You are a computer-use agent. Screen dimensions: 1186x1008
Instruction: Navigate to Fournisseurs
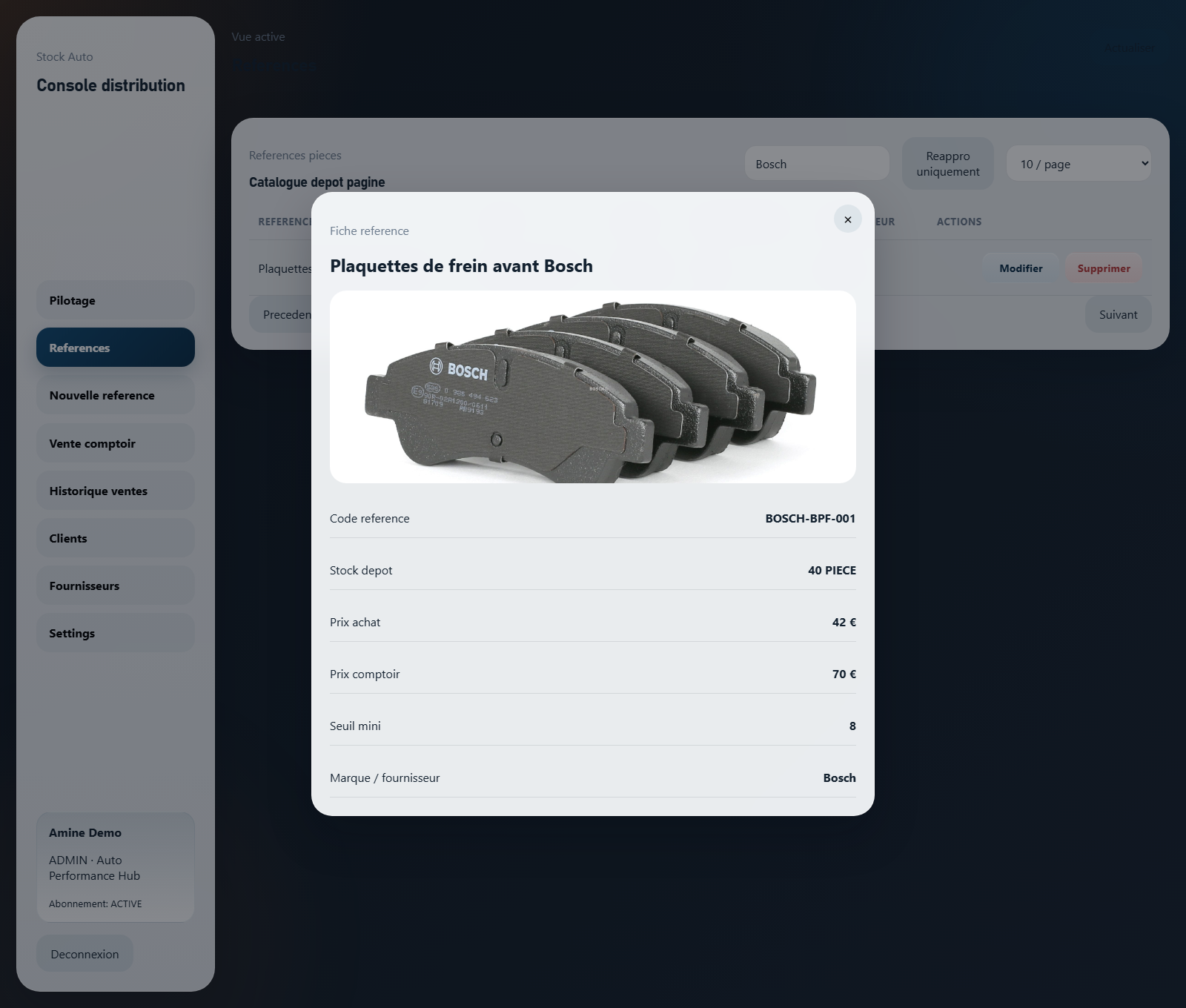(x=115, y=586)
